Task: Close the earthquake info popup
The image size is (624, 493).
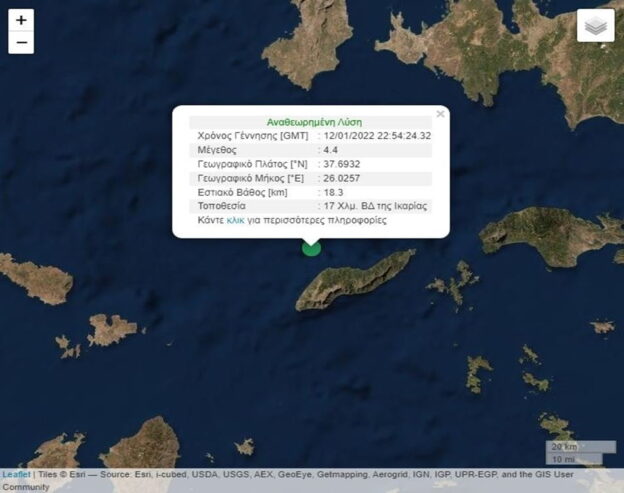Action: [x=440, y=114]
